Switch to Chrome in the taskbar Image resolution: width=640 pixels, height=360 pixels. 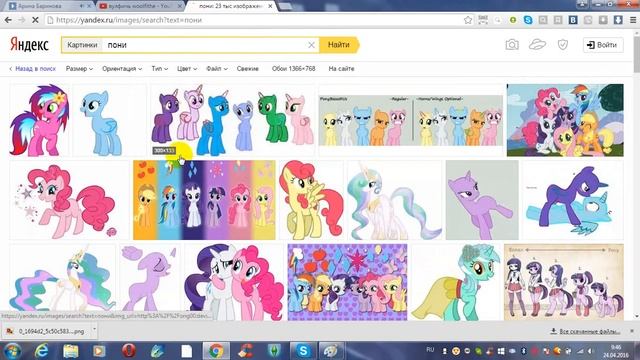(x=216, y=351)
